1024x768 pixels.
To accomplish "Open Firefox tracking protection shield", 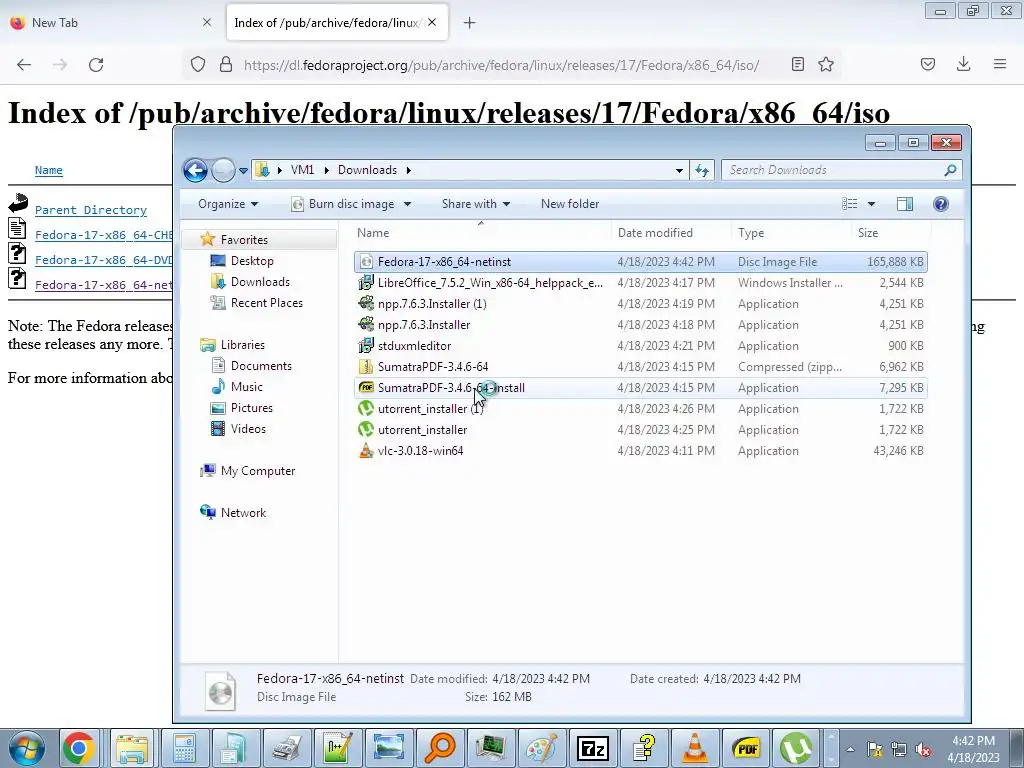I will (x=198, y=64).
